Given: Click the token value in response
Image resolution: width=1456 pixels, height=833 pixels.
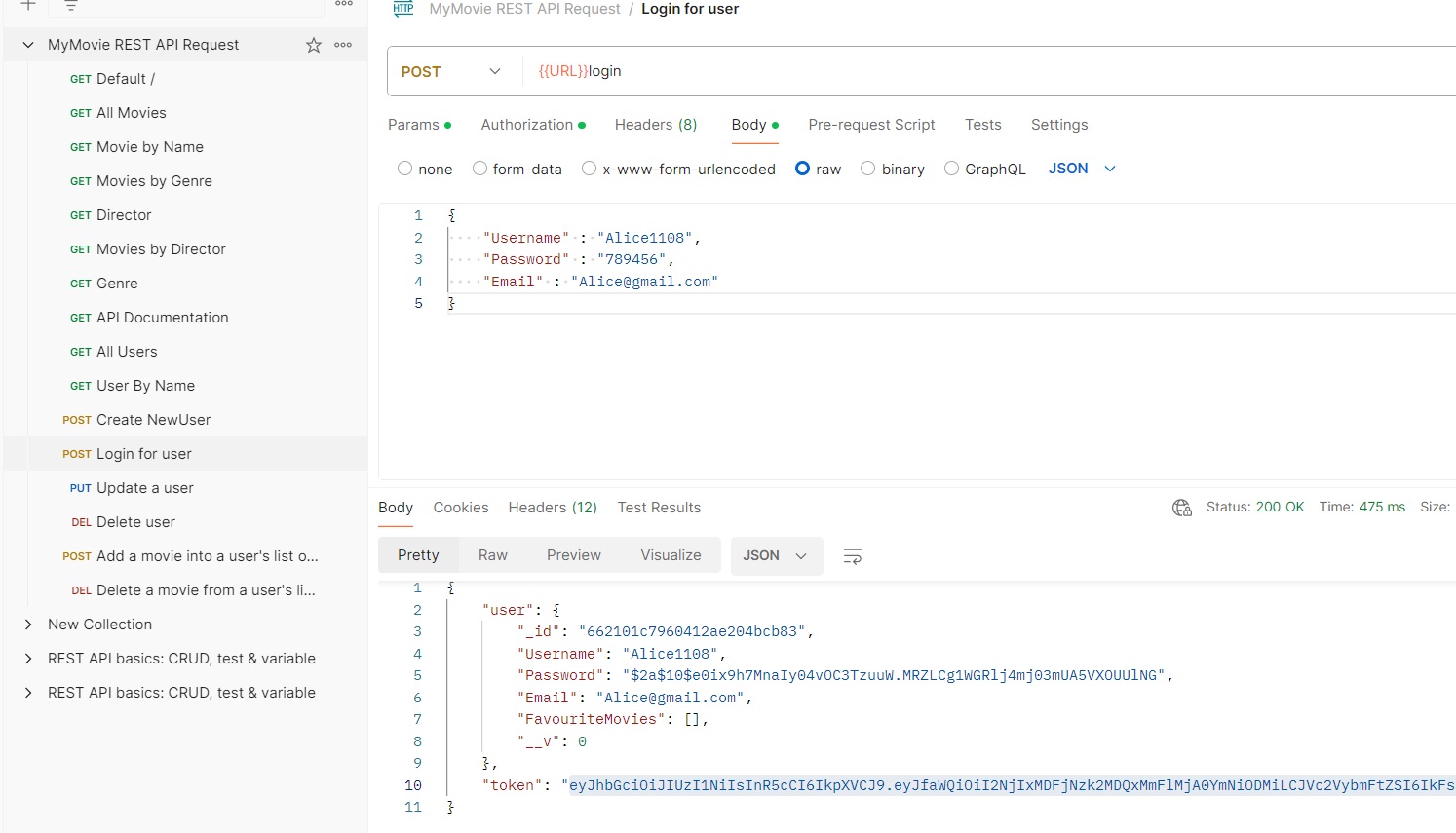Looking at the screenshot, I should tap(1010, 785).
